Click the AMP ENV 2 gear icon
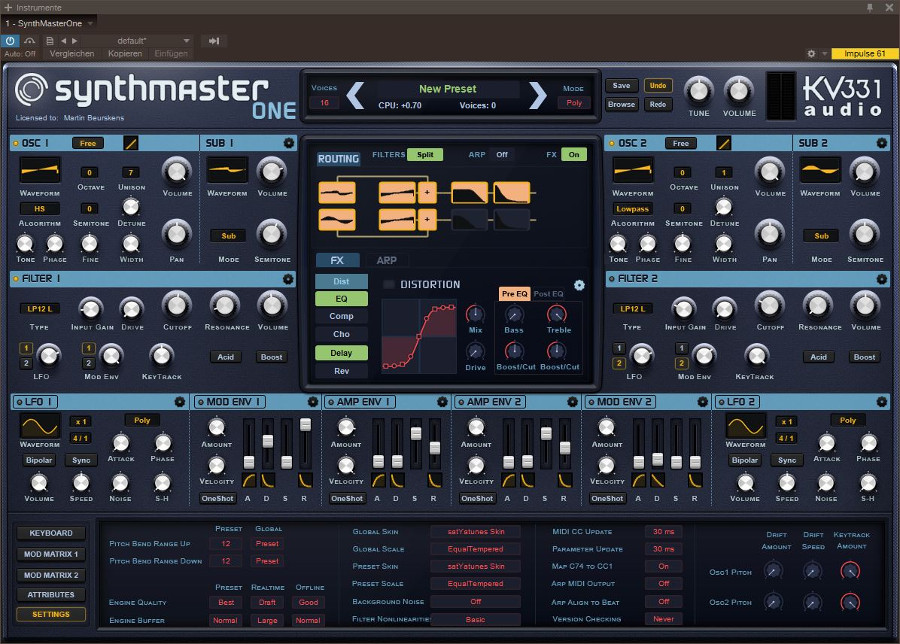900x644 pixels. [x=572, y=402]
